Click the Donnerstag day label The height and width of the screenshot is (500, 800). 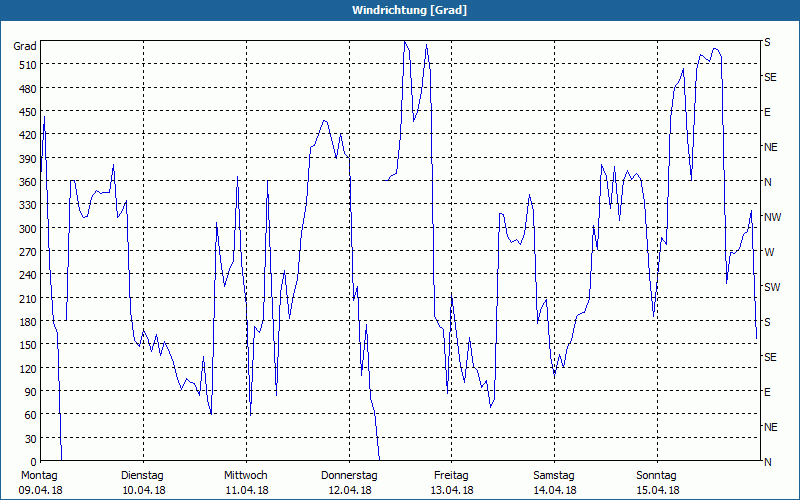349,475
